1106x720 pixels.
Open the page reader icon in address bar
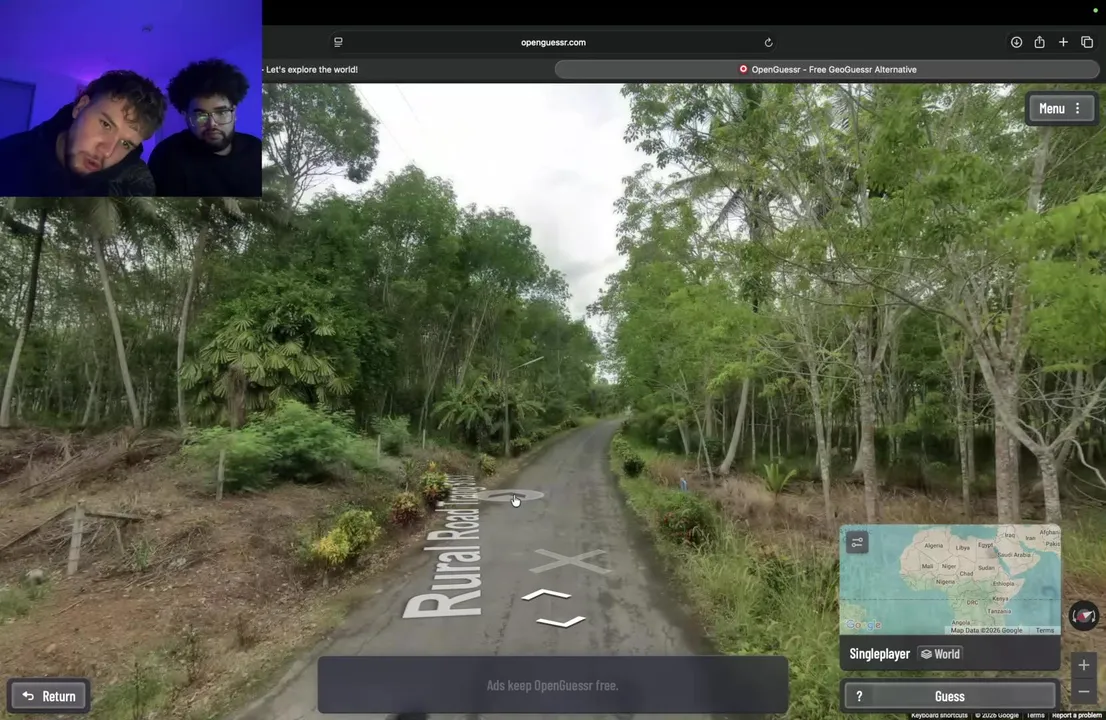coord(339,42)
